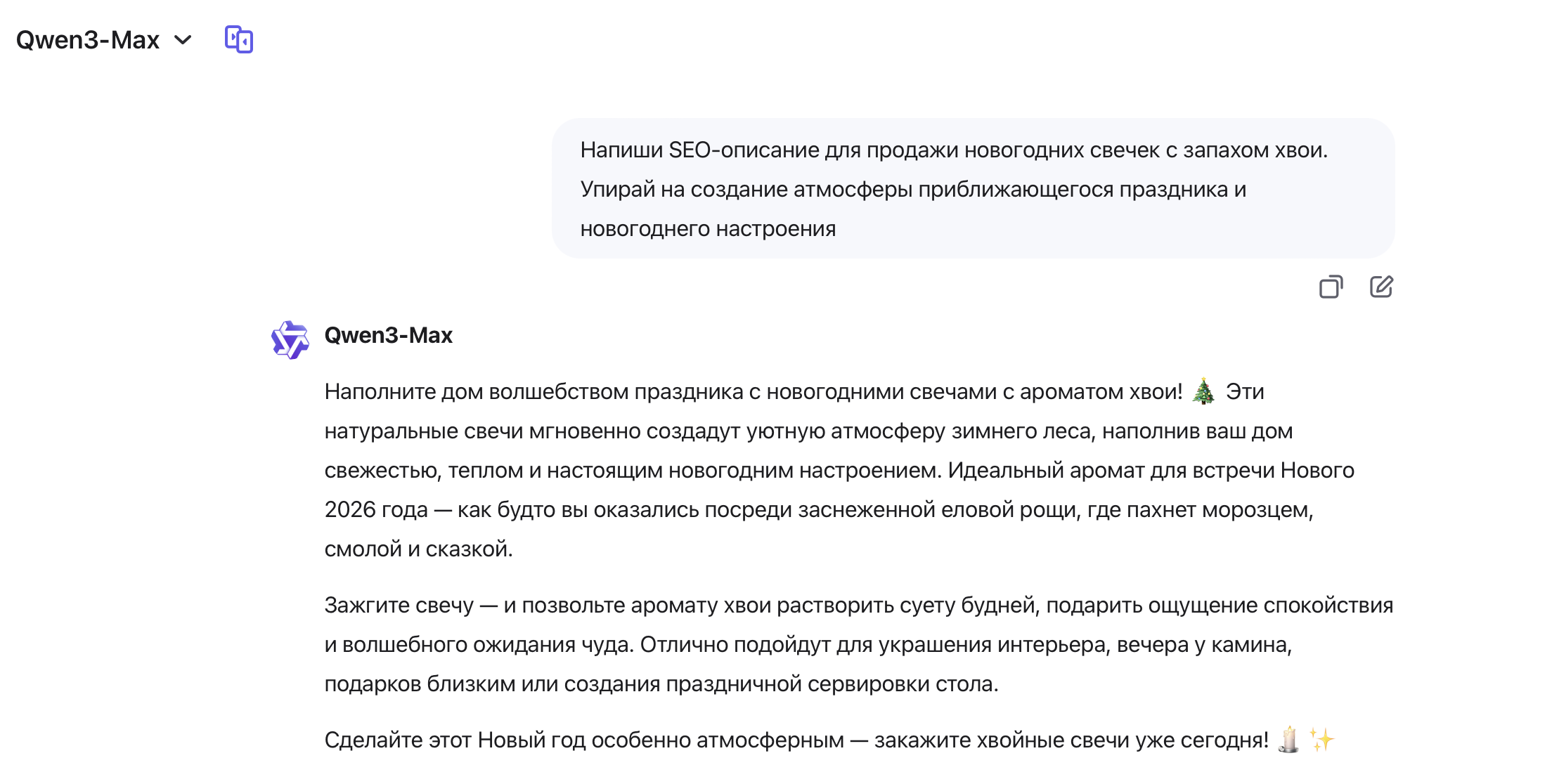Viewport: 1552px width, 784px height.
Task: Click the Christmas tree emoji in response
Action: tap(1203, 391)
